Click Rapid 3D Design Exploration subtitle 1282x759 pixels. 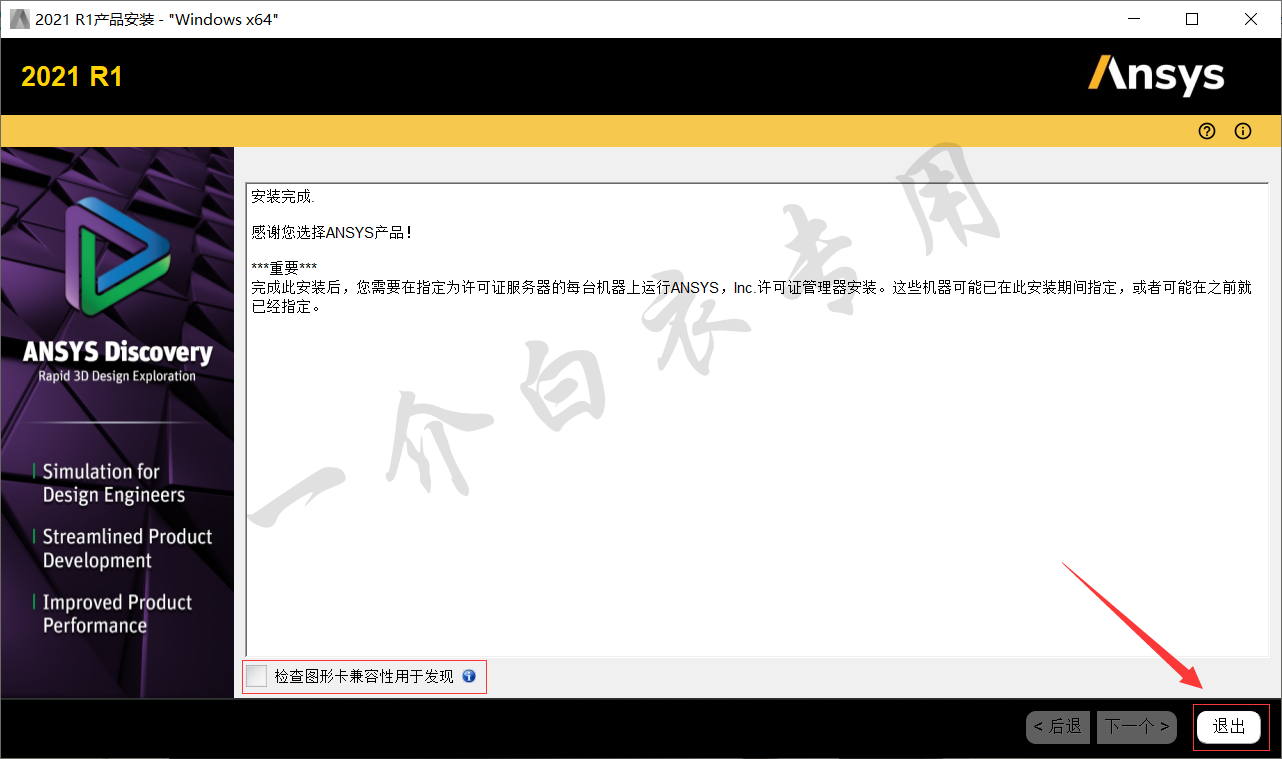pyautogui.click(x=117, y=377)
